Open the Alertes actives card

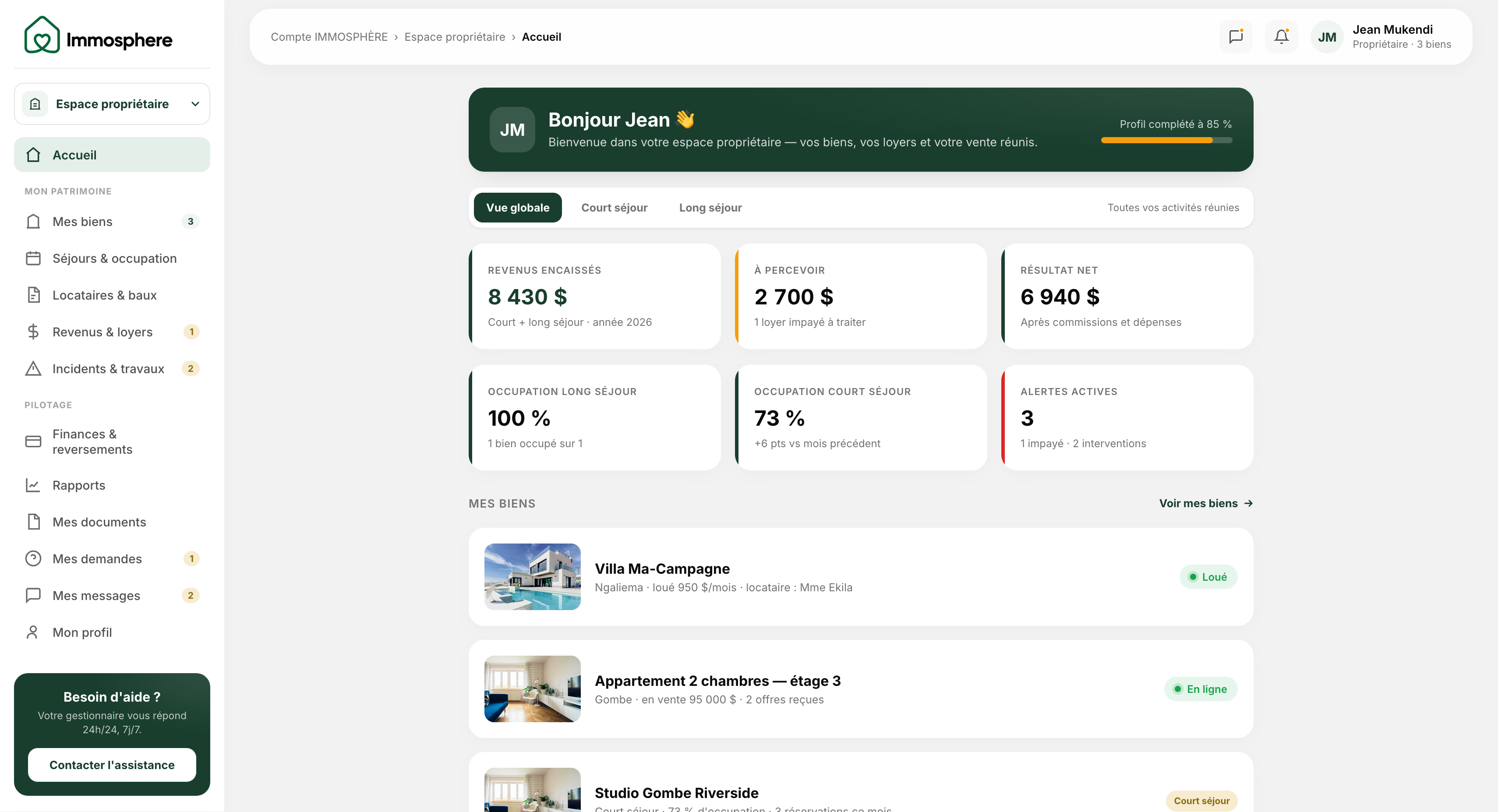[x=1127, y=418]
